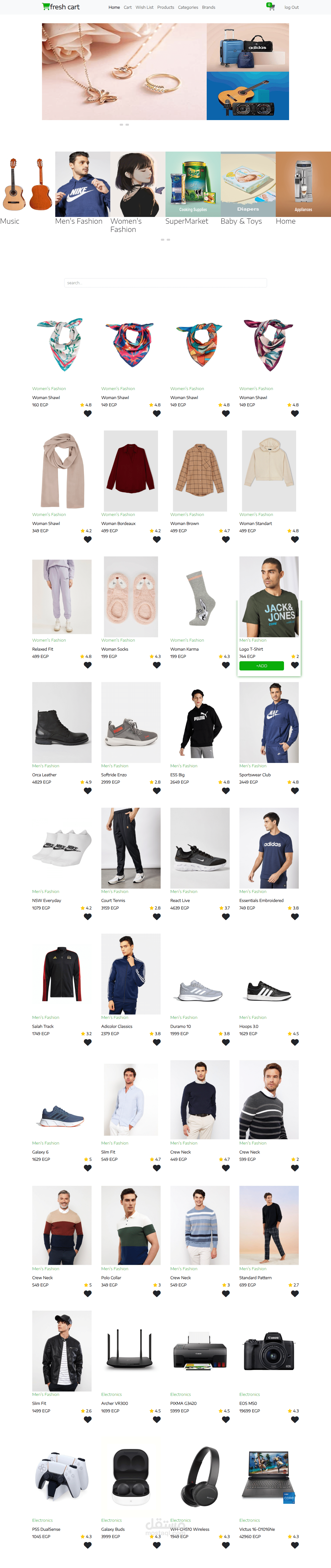The image size is (331, 1568).
Task: Toggle wishlist heart for Galaxy 6 shoes
Action: 88,1168
